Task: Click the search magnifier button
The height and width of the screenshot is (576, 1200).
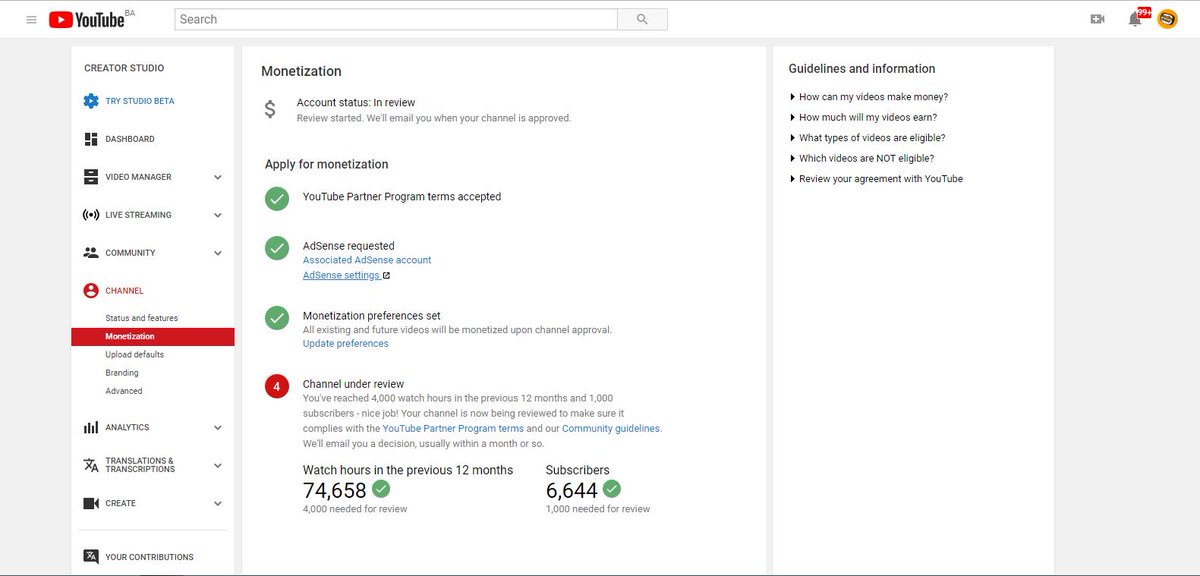Action: click(x=642, y=19)
